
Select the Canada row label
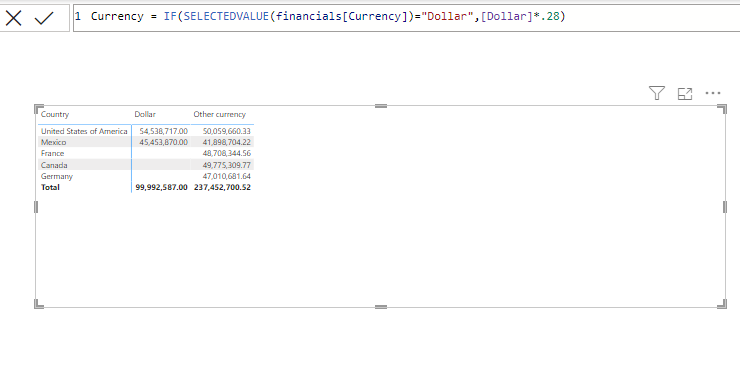tap(54, 165)
